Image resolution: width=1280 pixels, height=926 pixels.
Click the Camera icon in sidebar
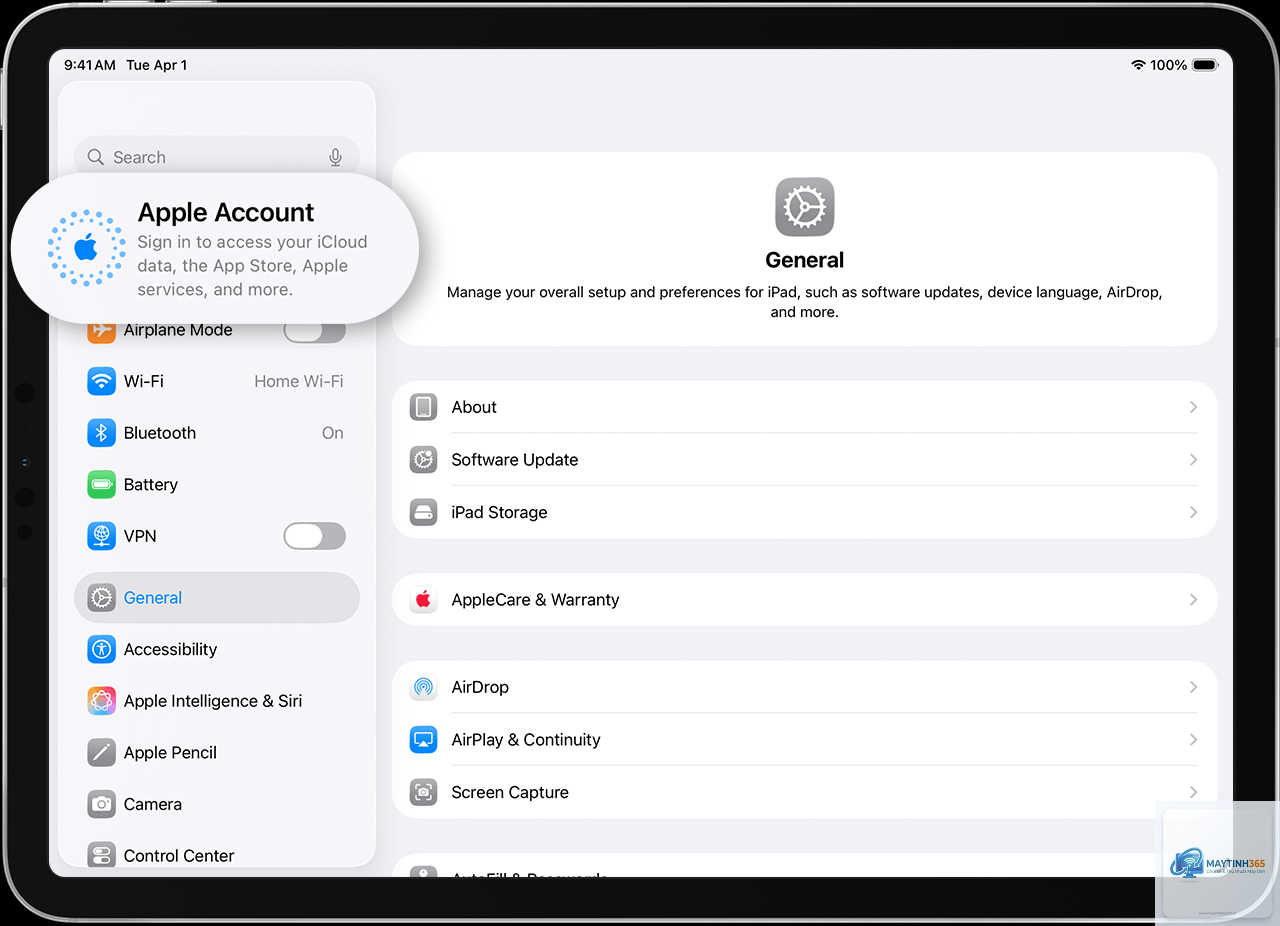[x=101, y=804]
